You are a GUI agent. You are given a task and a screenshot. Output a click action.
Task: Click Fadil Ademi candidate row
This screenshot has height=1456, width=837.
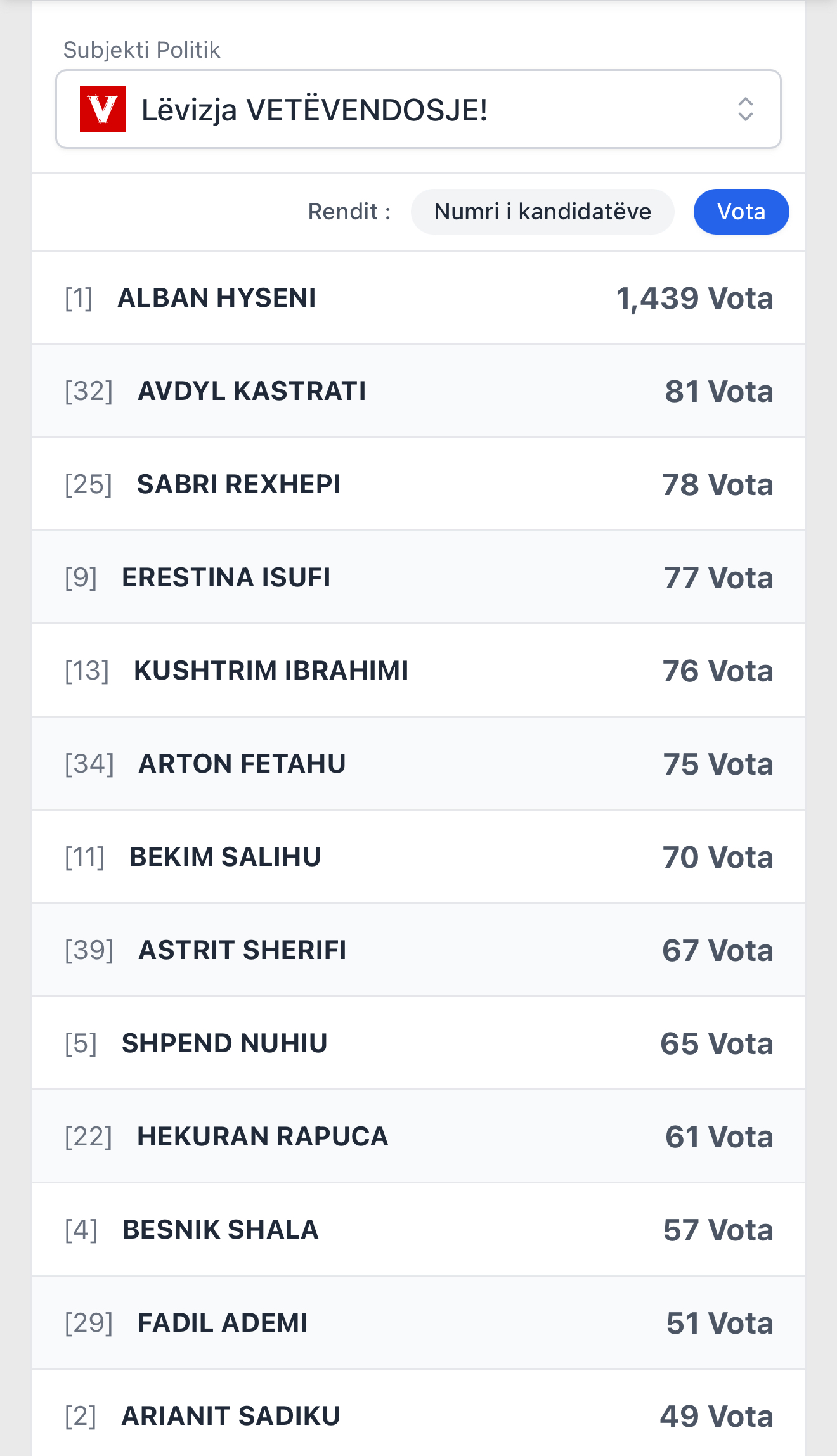point(418,1323)
